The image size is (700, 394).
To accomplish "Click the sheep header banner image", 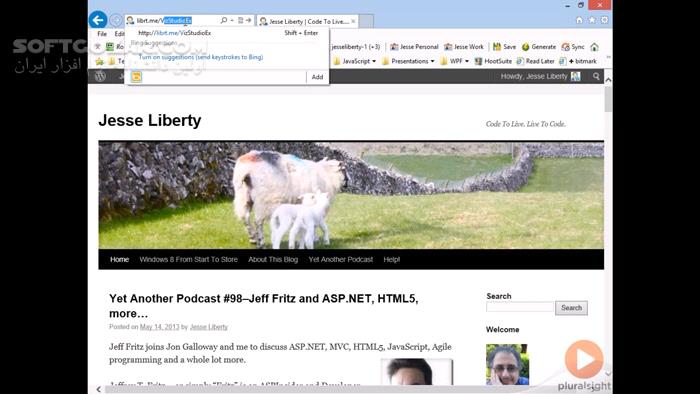I will click(x=351, y=195).
